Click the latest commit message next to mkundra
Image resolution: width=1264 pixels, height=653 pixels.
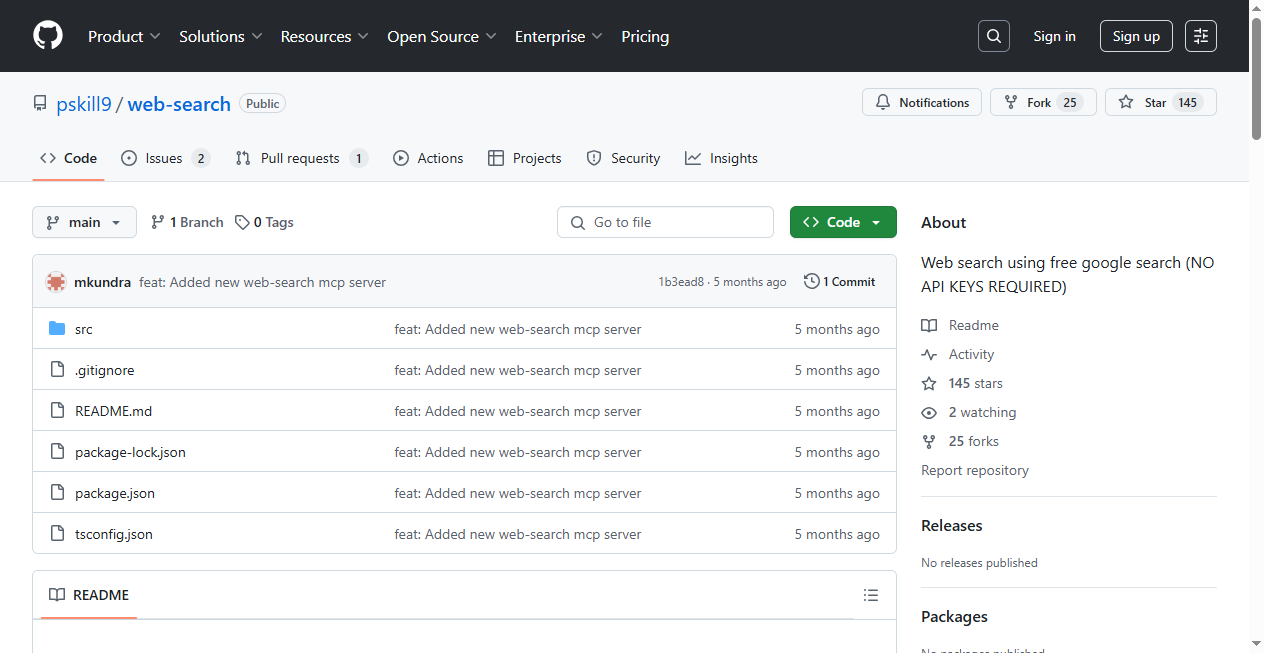pyautogui.click(x=262, y=282)
